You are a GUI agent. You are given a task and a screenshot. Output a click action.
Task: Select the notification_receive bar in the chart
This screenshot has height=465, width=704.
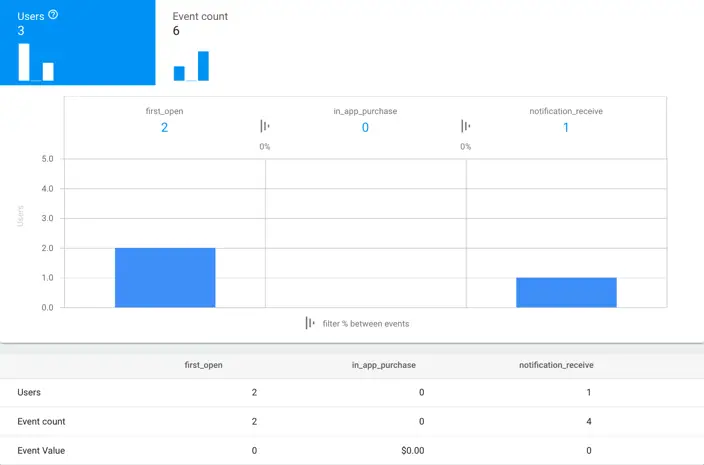(x=566, y=292)
